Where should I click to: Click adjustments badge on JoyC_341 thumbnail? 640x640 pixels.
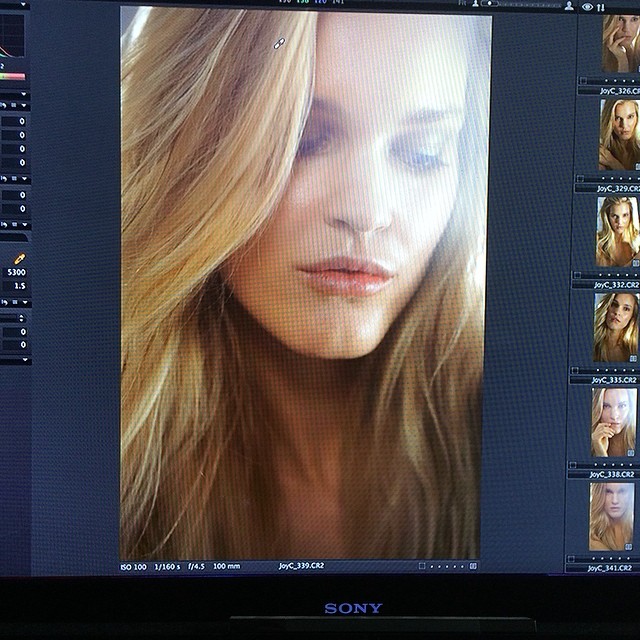(629, 547)
